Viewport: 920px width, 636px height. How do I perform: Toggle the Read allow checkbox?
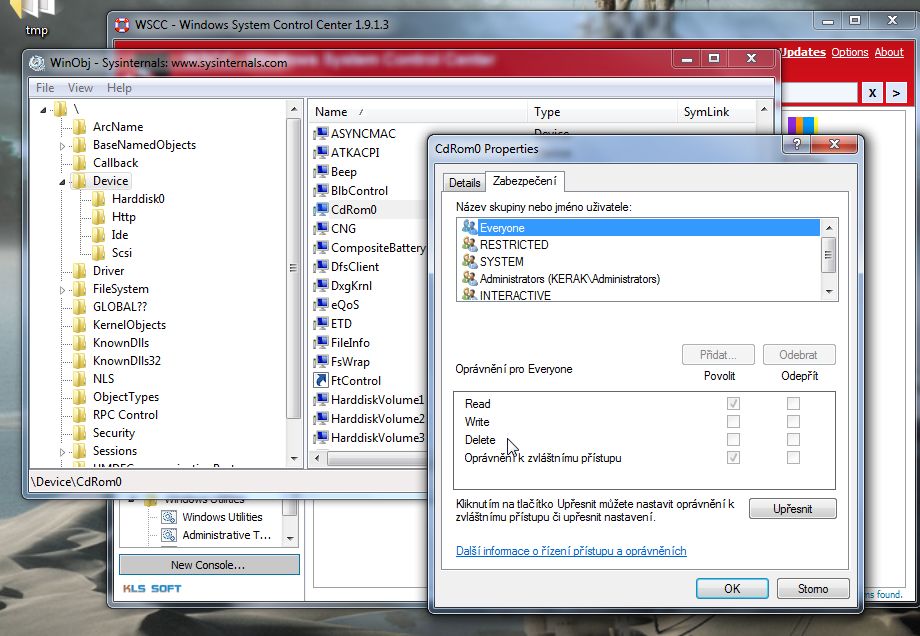pos(734,404)
